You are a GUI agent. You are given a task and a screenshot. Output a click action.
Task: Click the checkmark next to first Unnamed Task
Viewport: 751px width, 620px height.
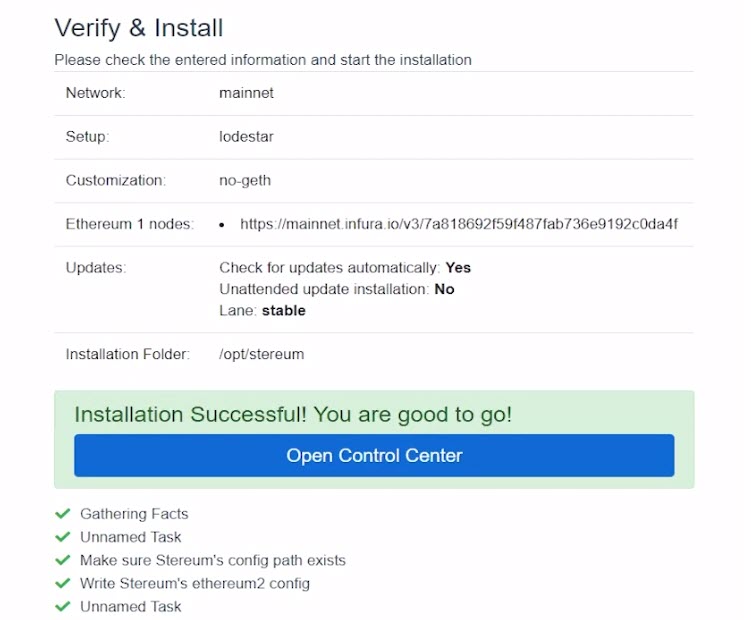63,537
